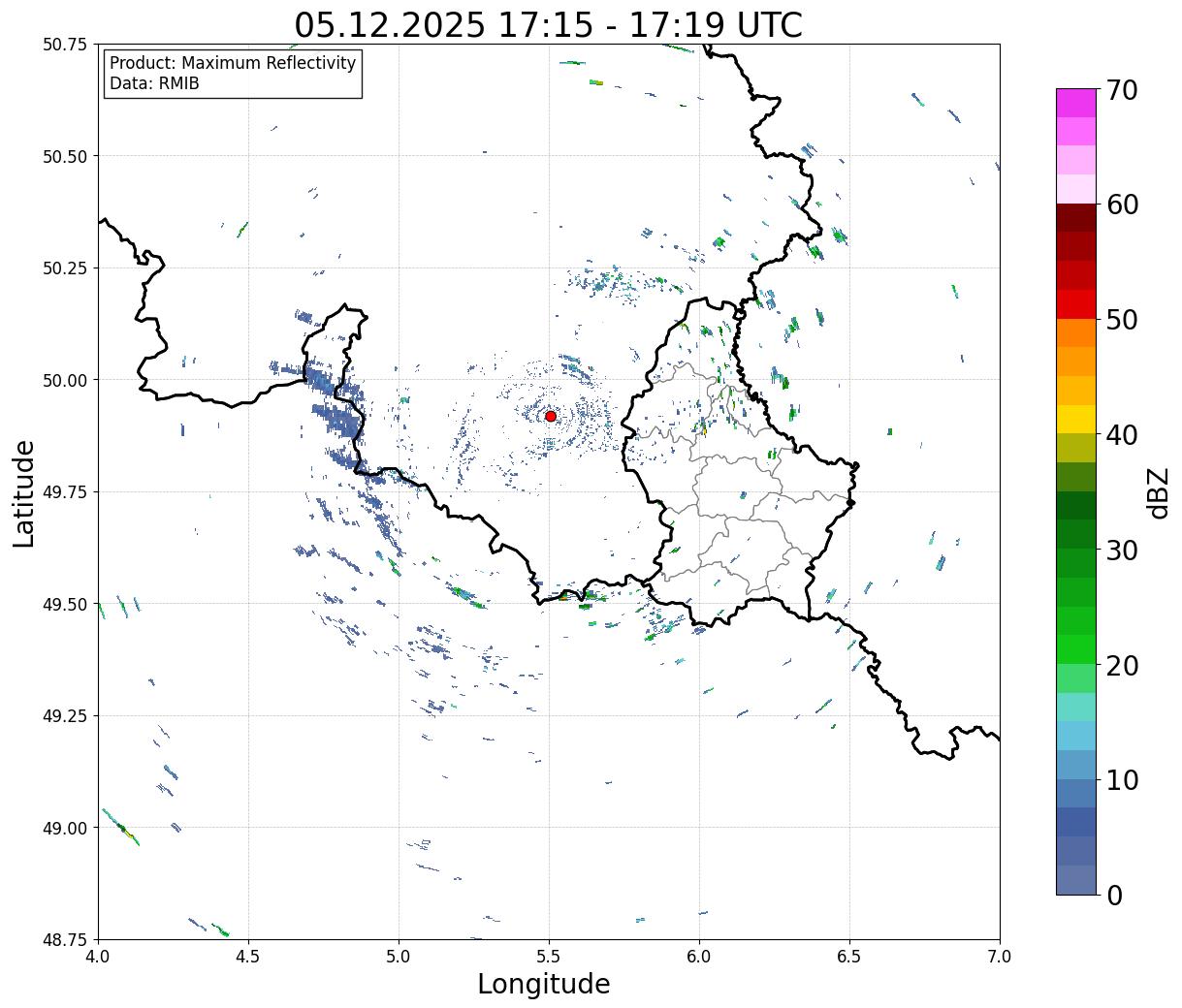Click the latitude tick label 49.25

(65, 716)
